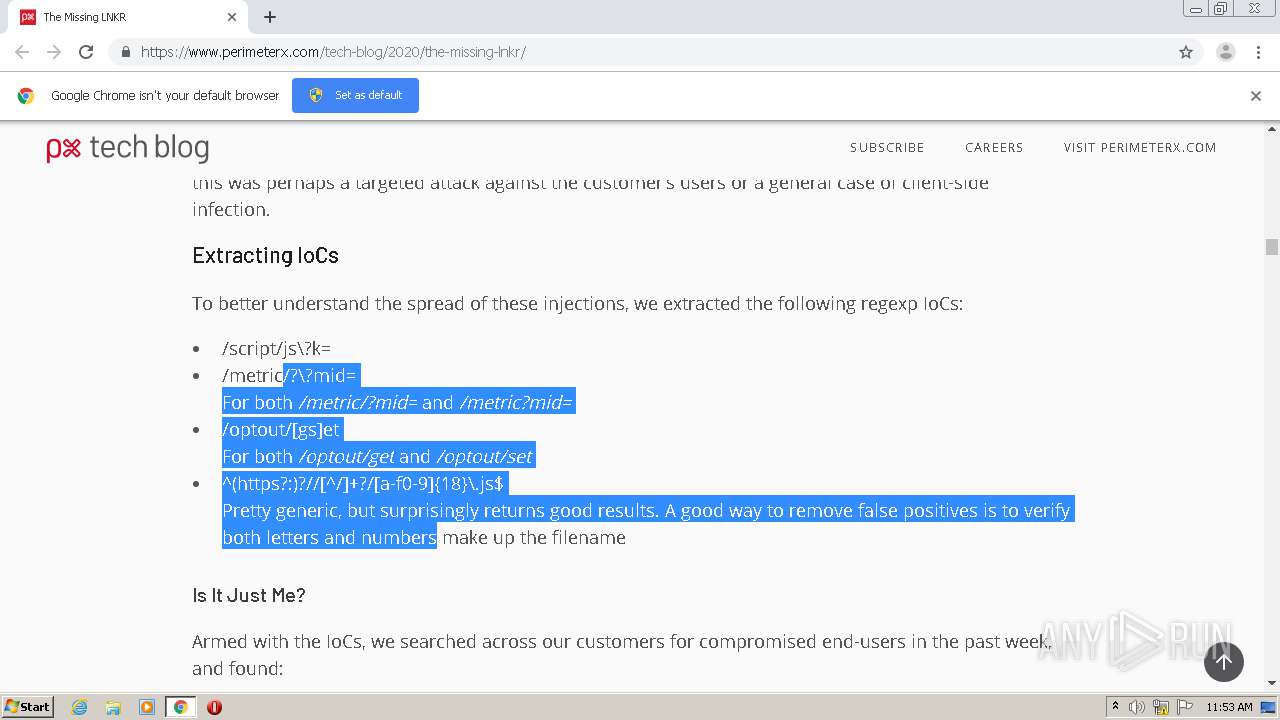Select The Missing LNKR tab

[x=128, y=17]
